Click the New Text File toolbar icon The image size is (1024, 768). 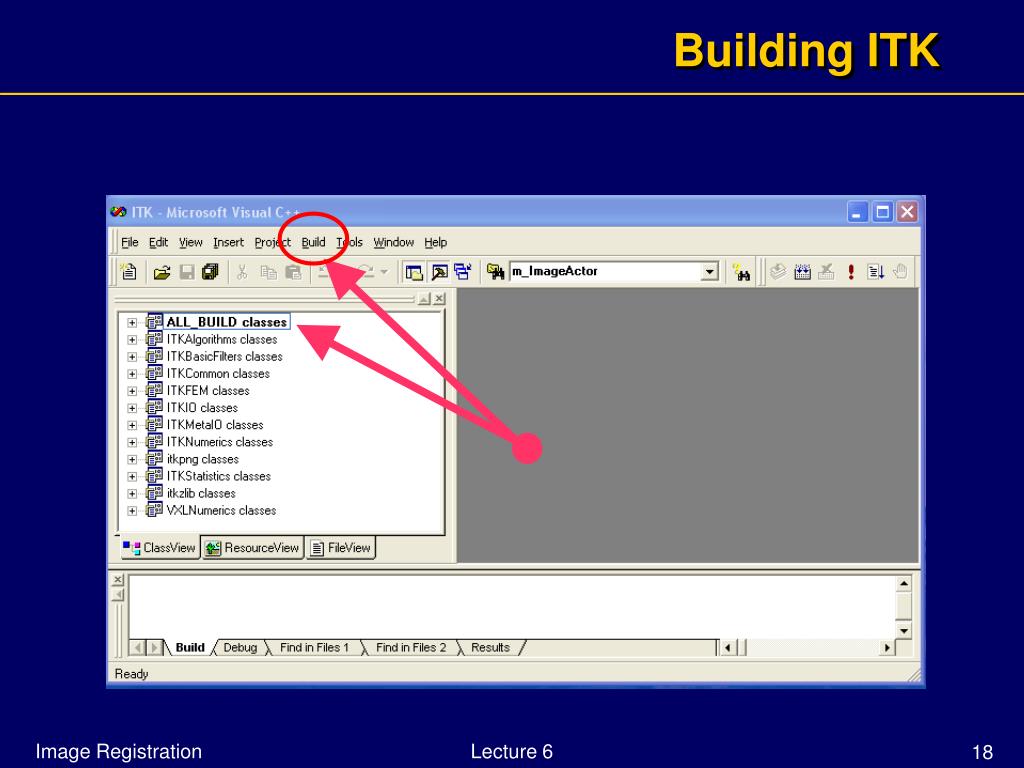pyautogui.click(x=129, y=272)
